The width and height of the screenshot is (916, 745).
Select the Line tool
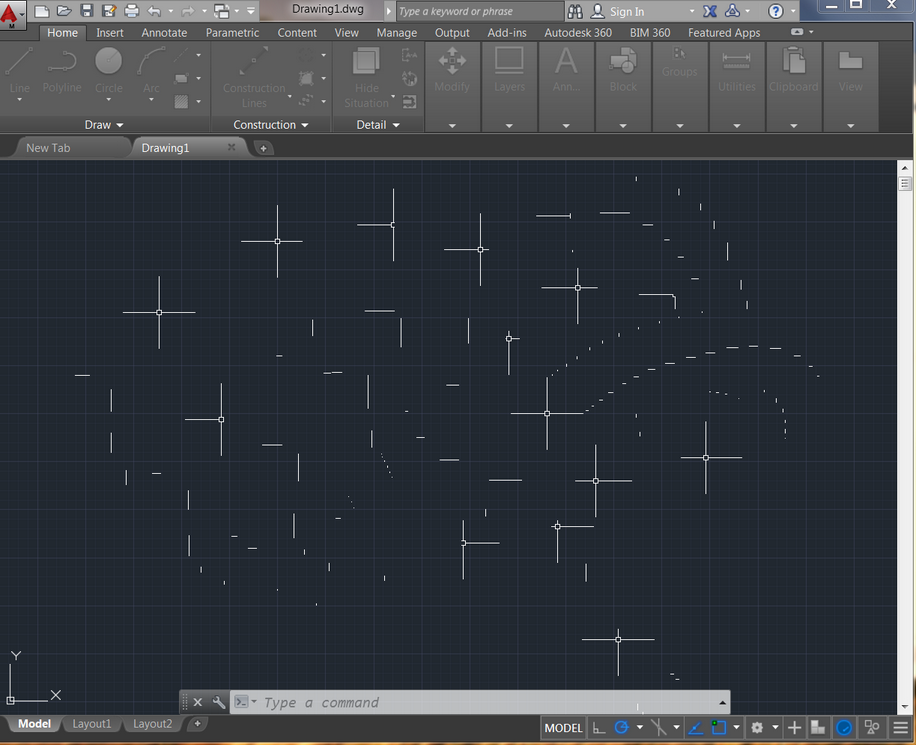(x=18, y=70)
